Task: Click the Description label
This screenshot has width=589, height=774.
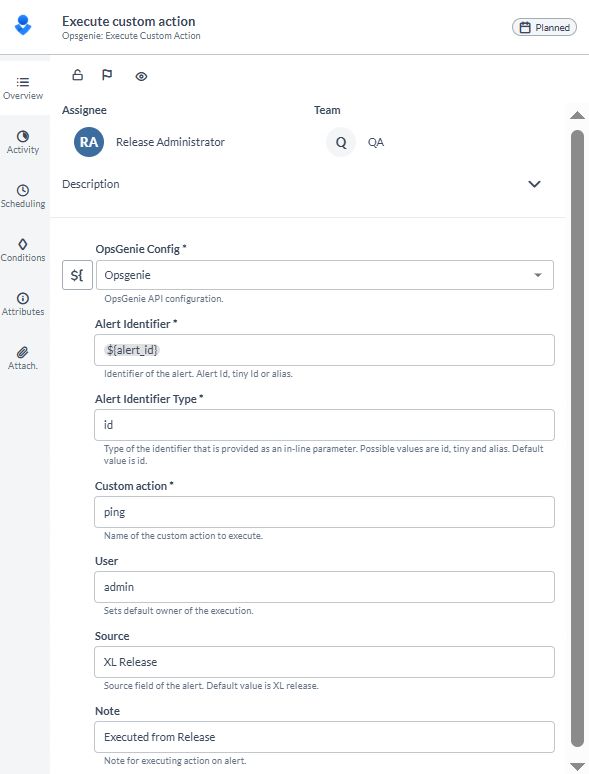Action: 90,184
